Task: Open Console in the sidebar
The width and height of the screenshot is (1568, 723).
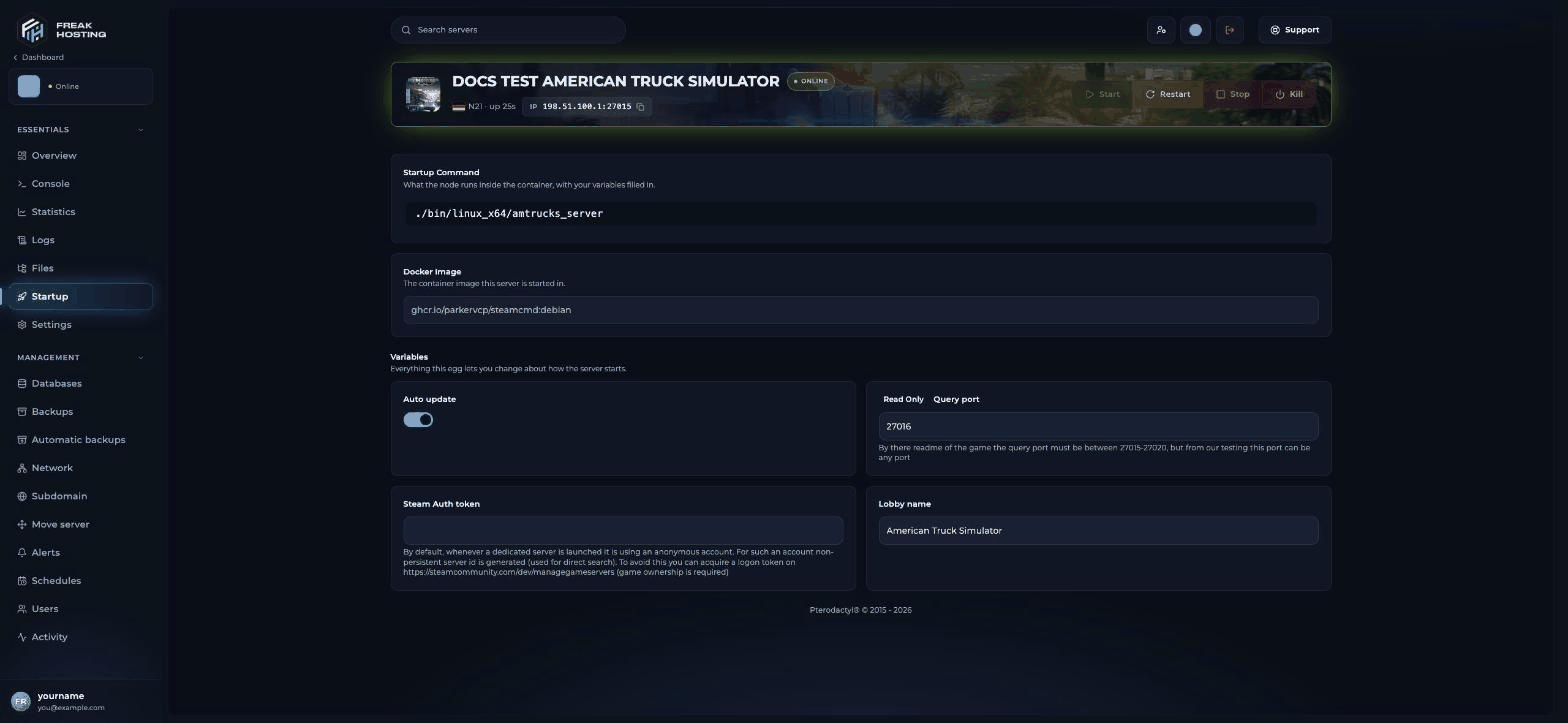Action: pyautogui.click(x=80, y=184)
